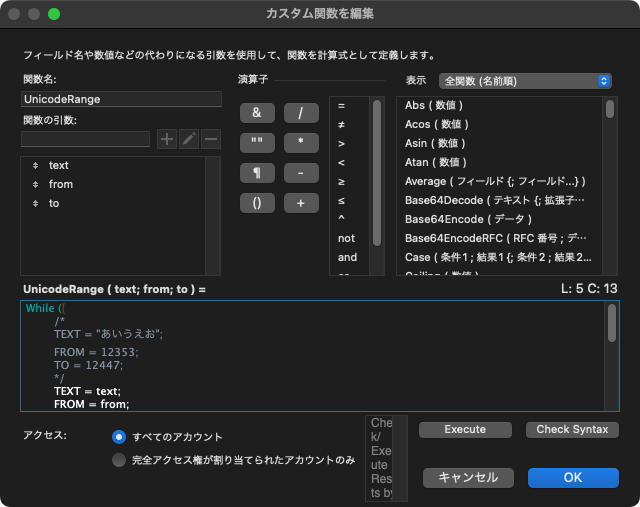Select the from parameter row

(113, 185)
